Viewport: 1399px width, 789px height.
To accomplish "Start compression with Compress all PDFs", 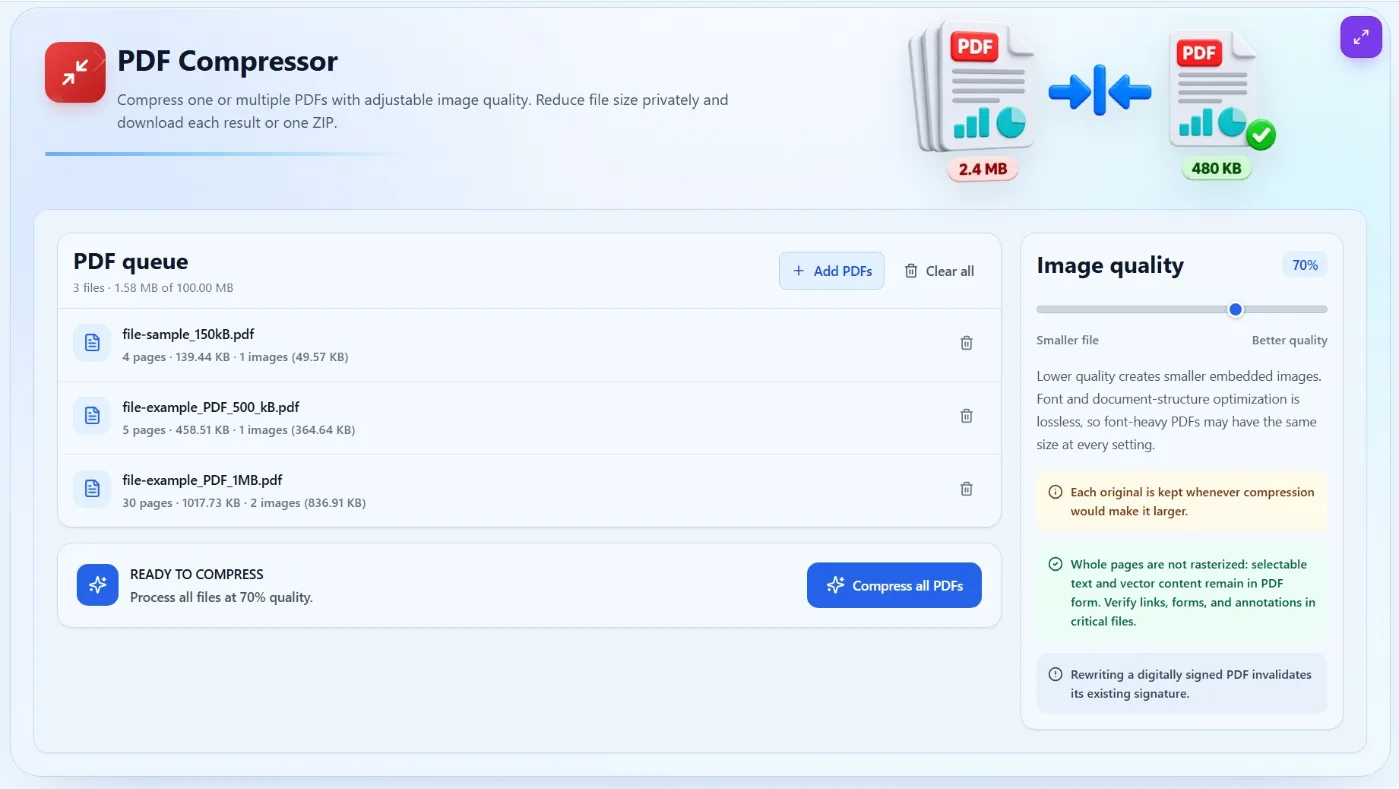I will point(894,585).
